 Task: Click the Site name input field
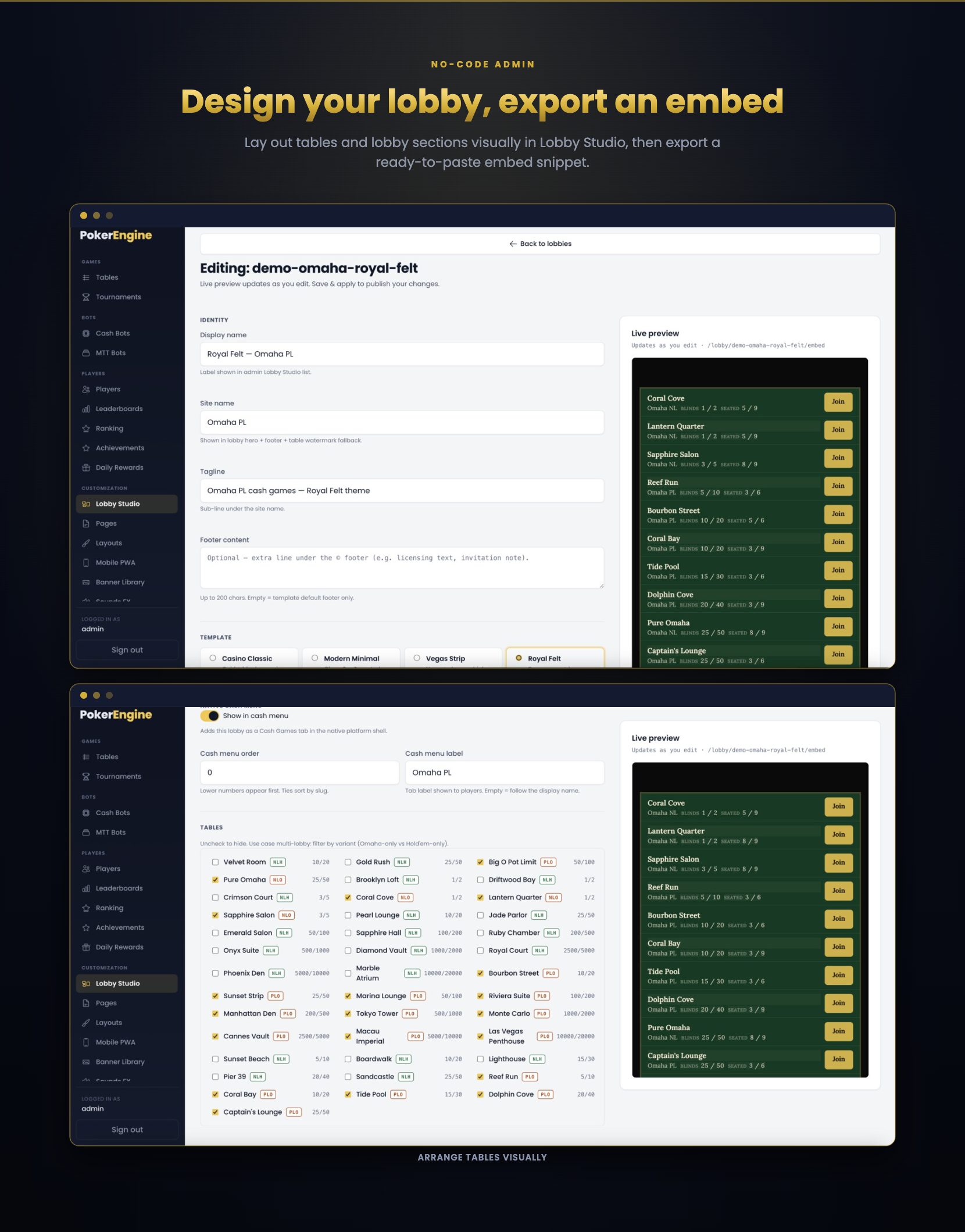pyautogui.click(x=402, y=422)
